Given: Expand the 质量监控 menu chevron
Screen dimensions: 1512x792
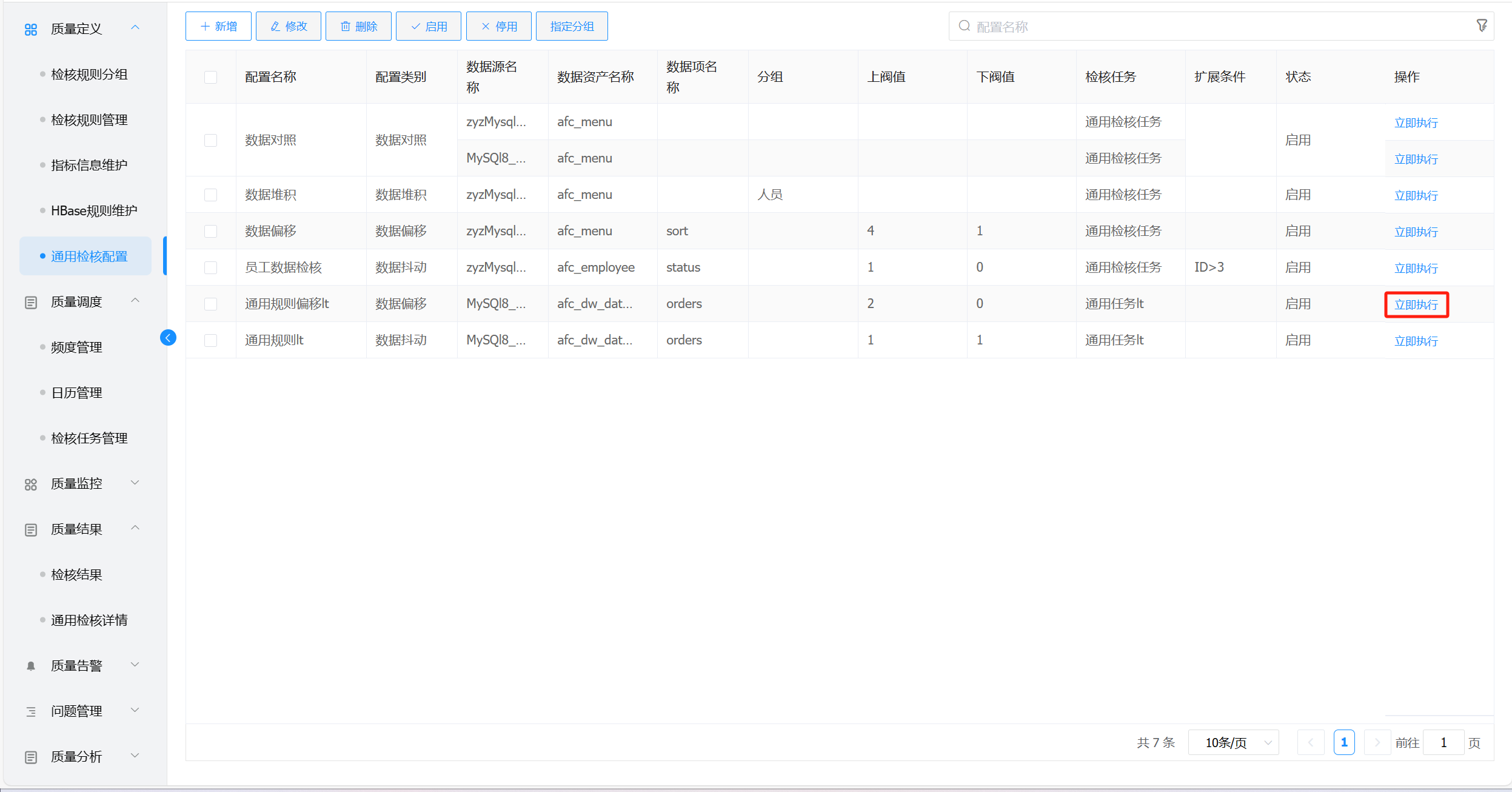Looking at the screenshot, I should tap(135, 483).
